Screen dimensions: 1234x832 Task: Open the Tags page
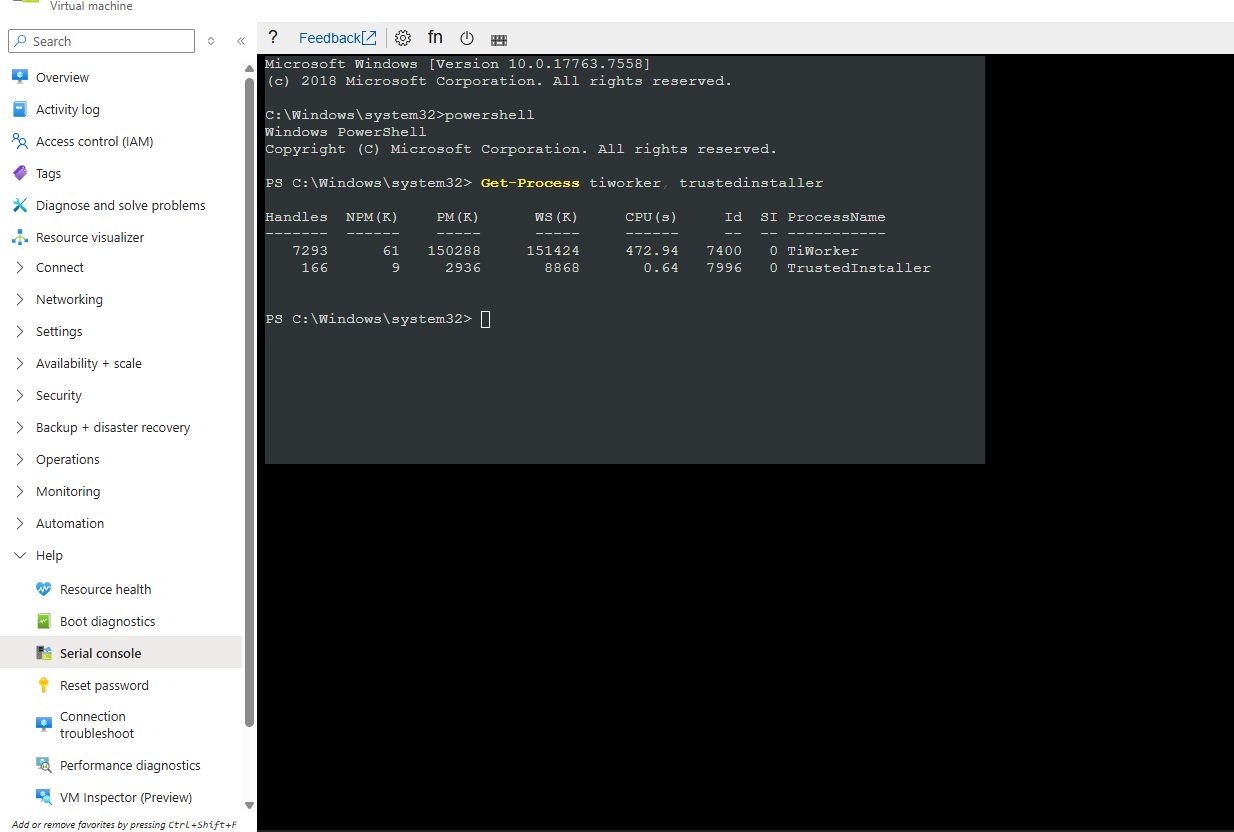[x=49, y=173]
